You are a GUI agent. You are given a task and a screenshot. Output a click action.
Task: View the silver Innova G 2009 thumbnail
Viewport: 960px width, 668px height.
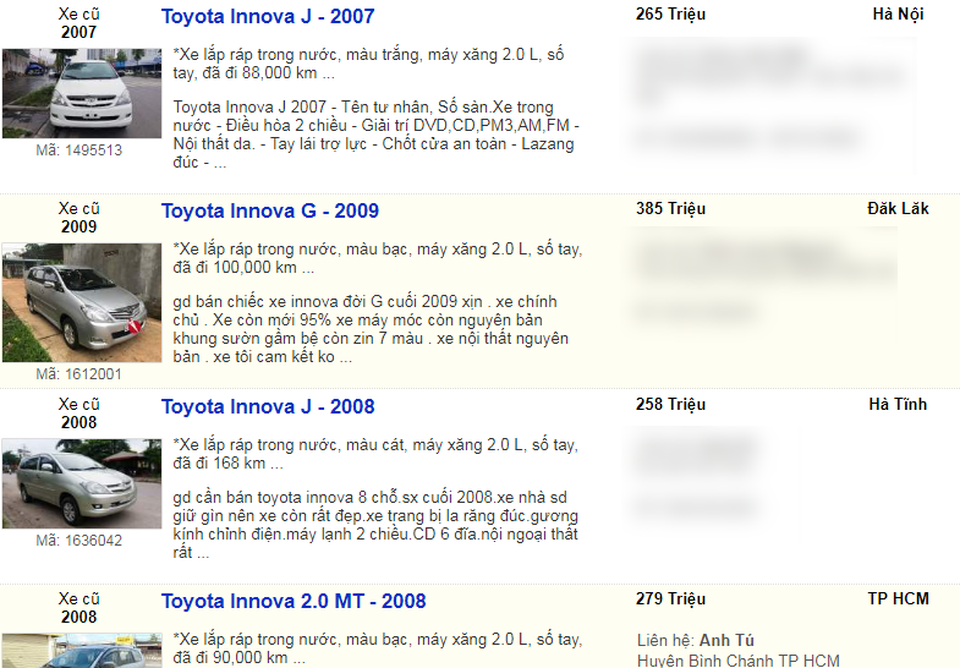coord(81,302)
